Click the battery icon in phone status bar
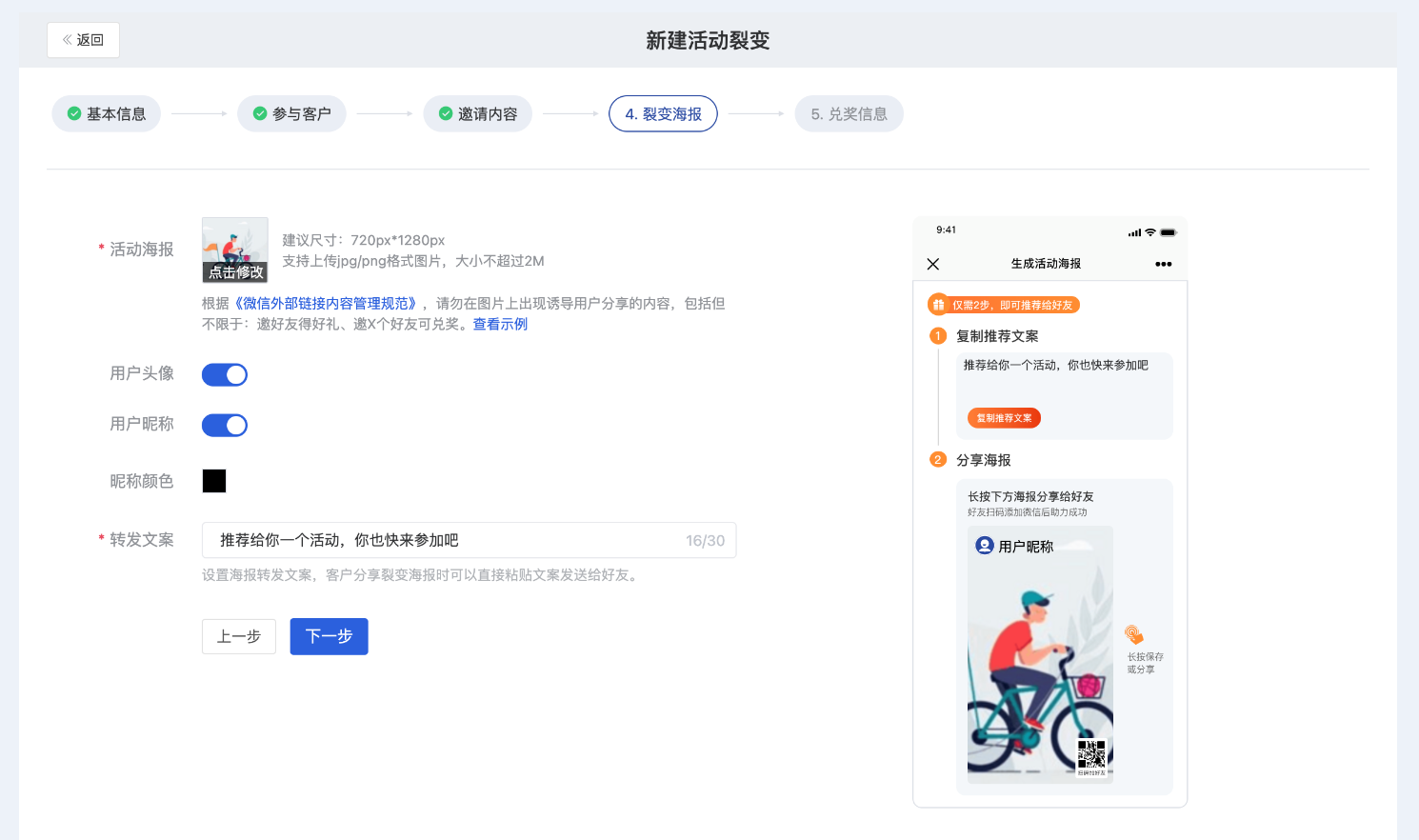The width and height of the screenshot is (1419, 840). (1169, 232)
